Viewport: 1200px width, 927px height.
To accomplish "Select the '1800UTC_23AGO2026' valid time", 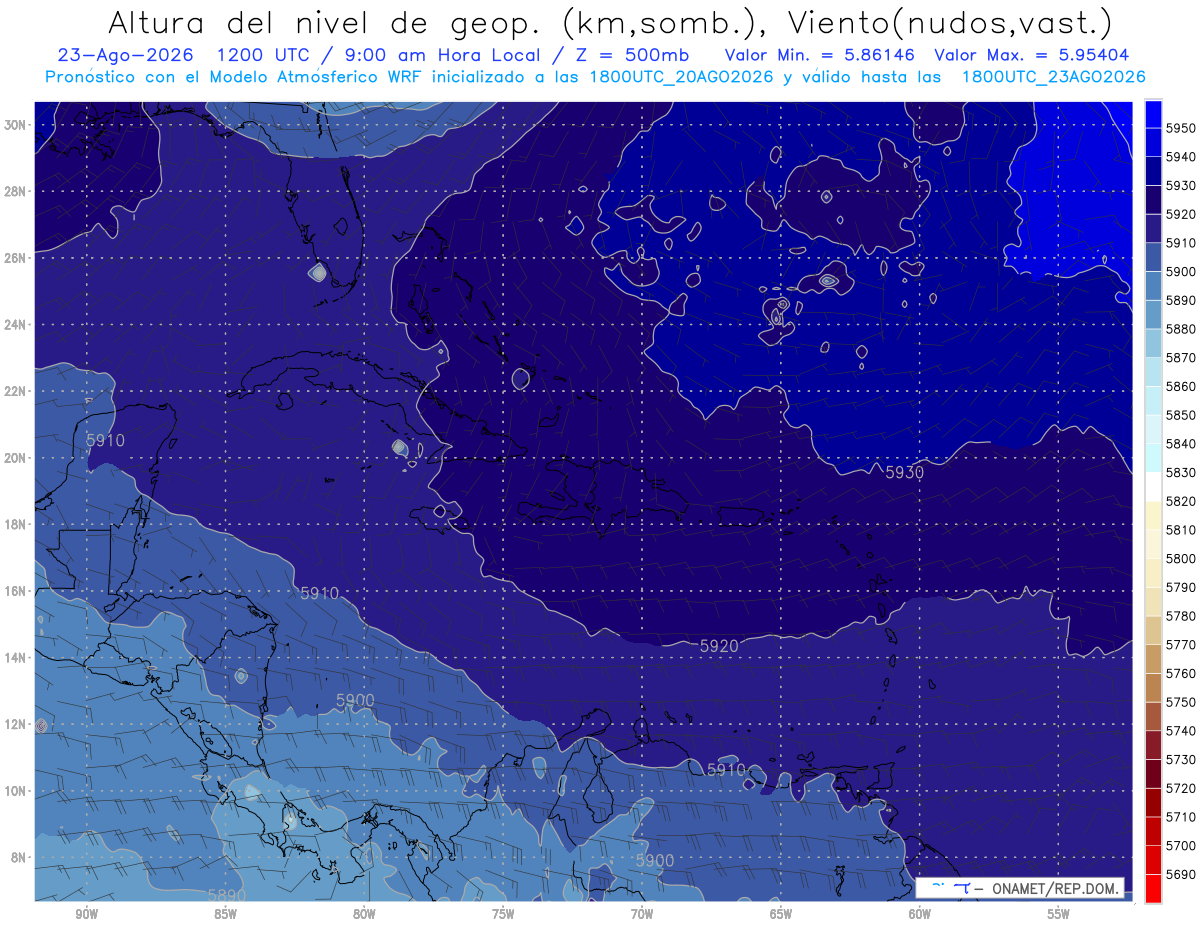I will [x=1053, y=76].
